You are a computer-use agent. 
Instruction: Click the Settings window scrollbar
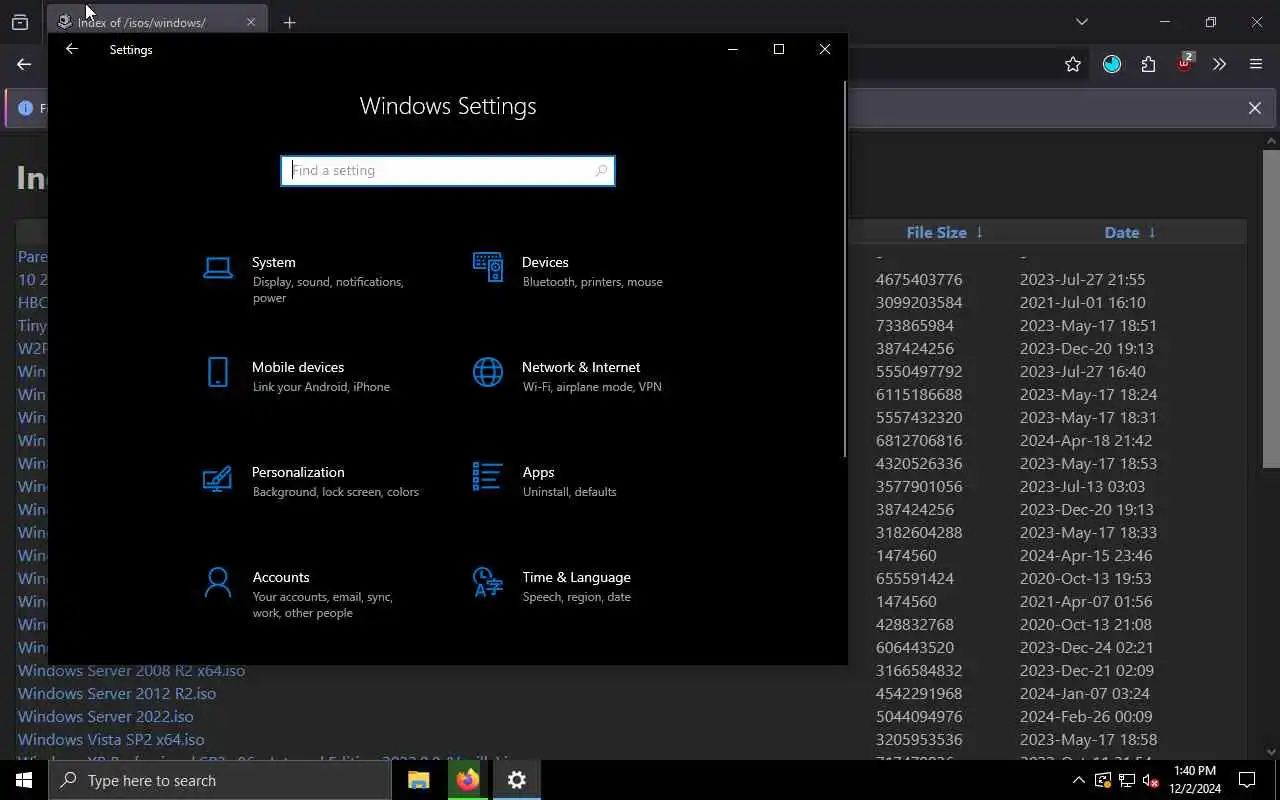click(845, 270)
